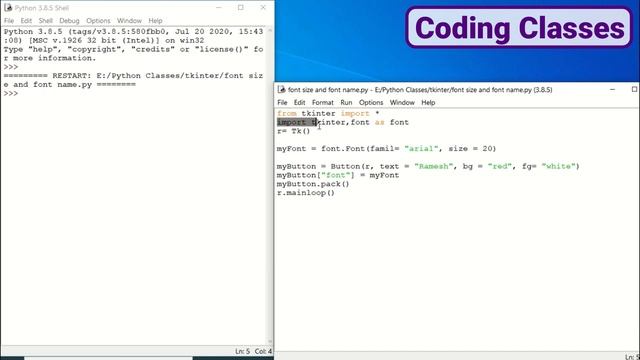The height and width of the screenshot is (360, 640).
Task: Click "white" string in Button line
Action: tap(559, 166)
